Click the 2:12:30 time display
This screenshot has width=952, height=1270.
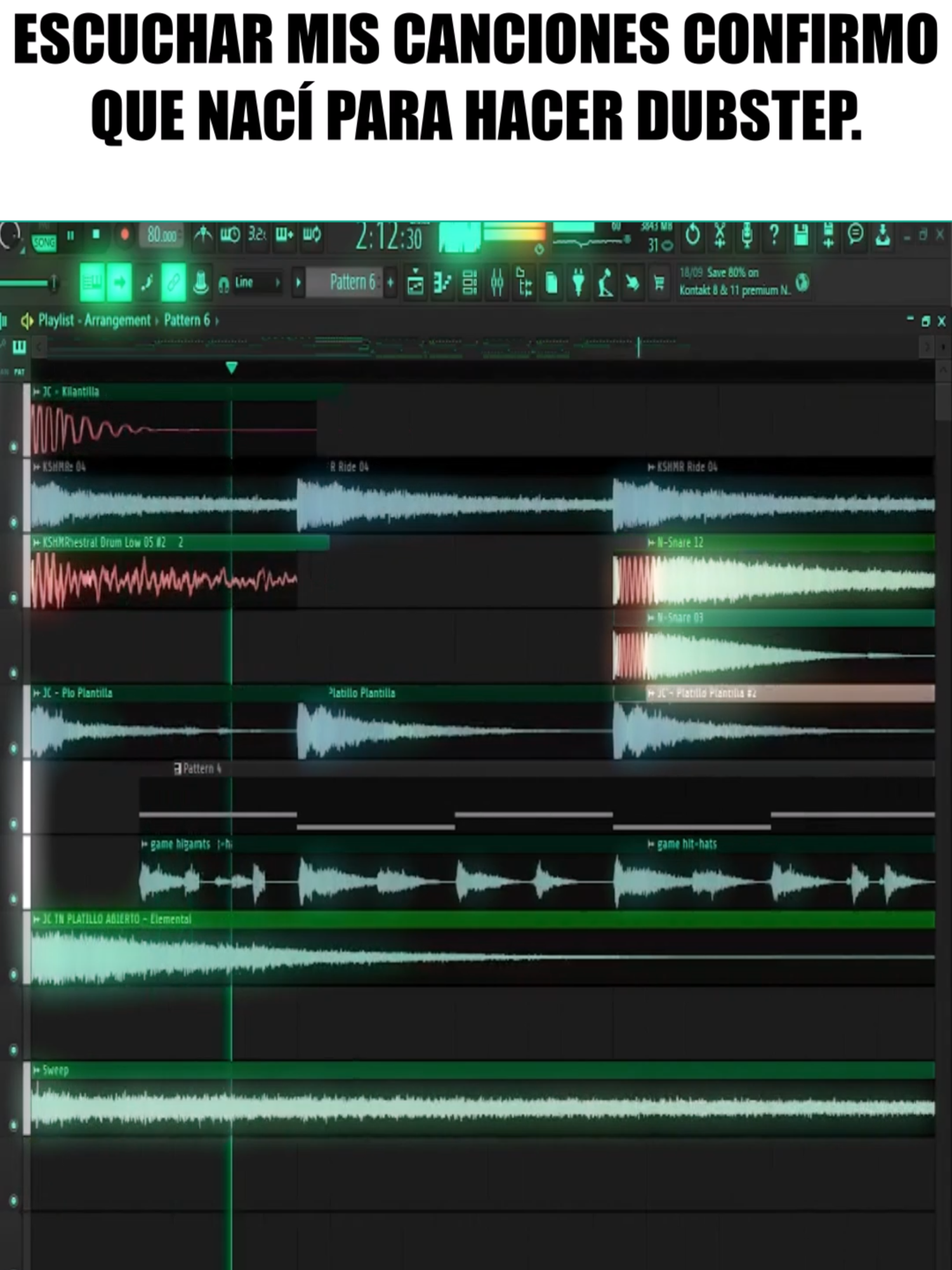388,237
